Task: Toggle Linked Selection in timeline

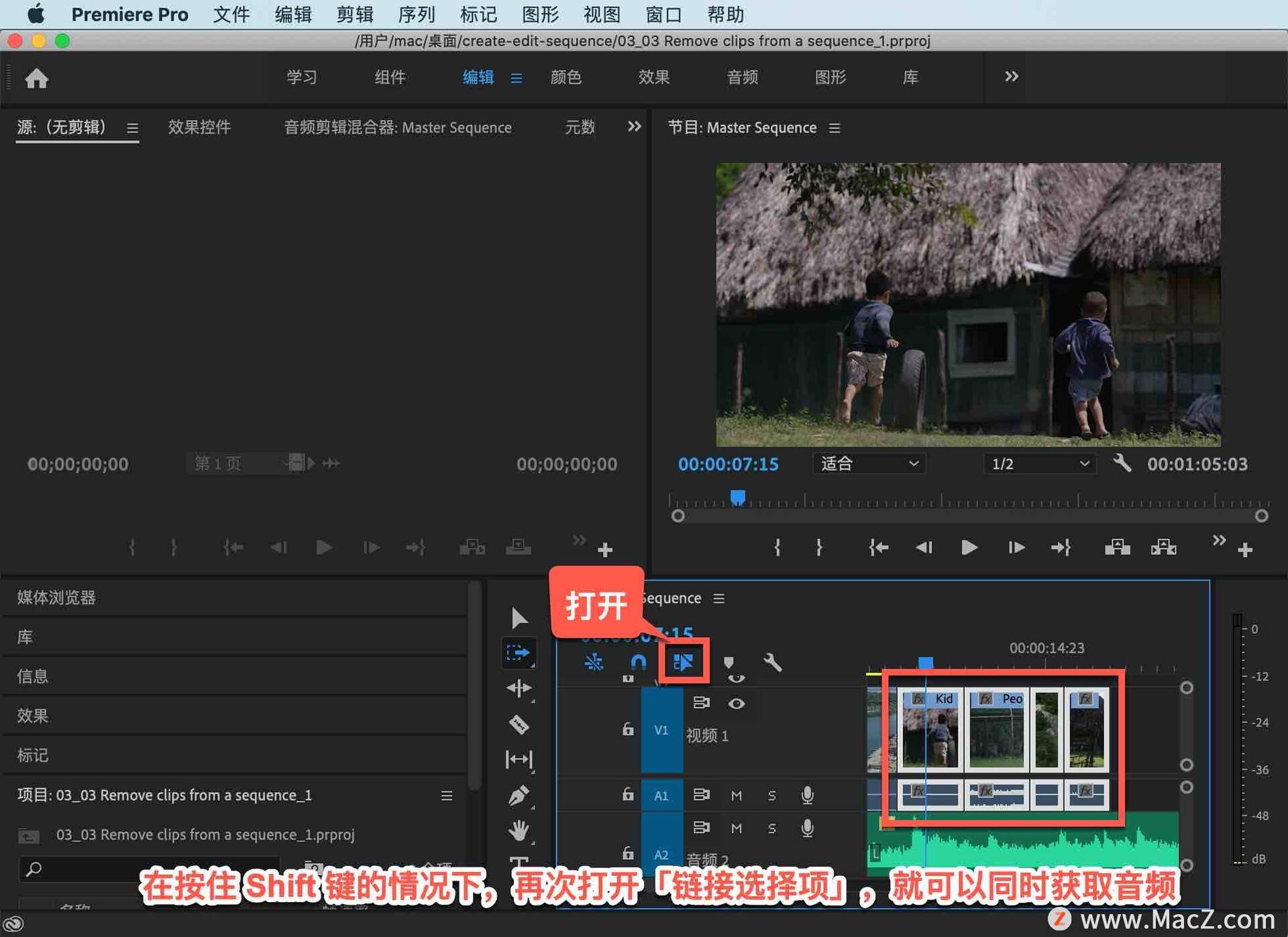Action: click(x=684, y=663)
